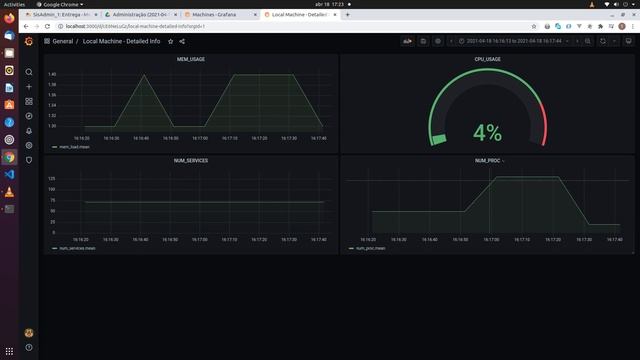Open the MEM_USAGE panel title menu

(x=191, y=59)
